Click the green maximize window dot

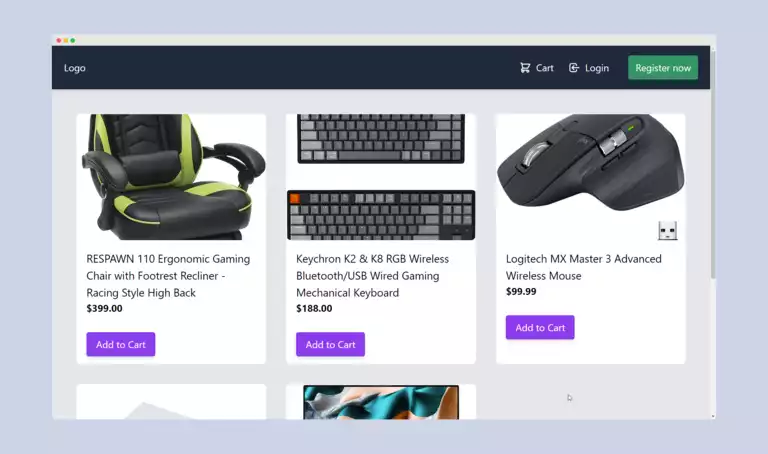pyautogui.click(x=72, y=40)
